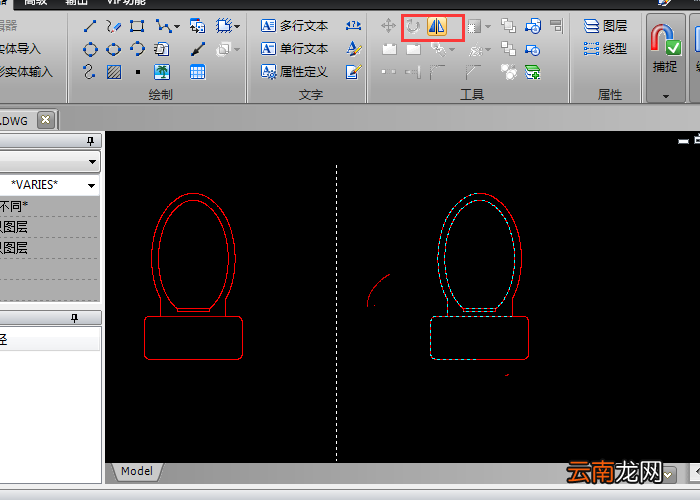Expand the boundary clip icon dropdown arrow
Image resolution: width=700 pixels, height=500 pixels.
click(237, 27)
